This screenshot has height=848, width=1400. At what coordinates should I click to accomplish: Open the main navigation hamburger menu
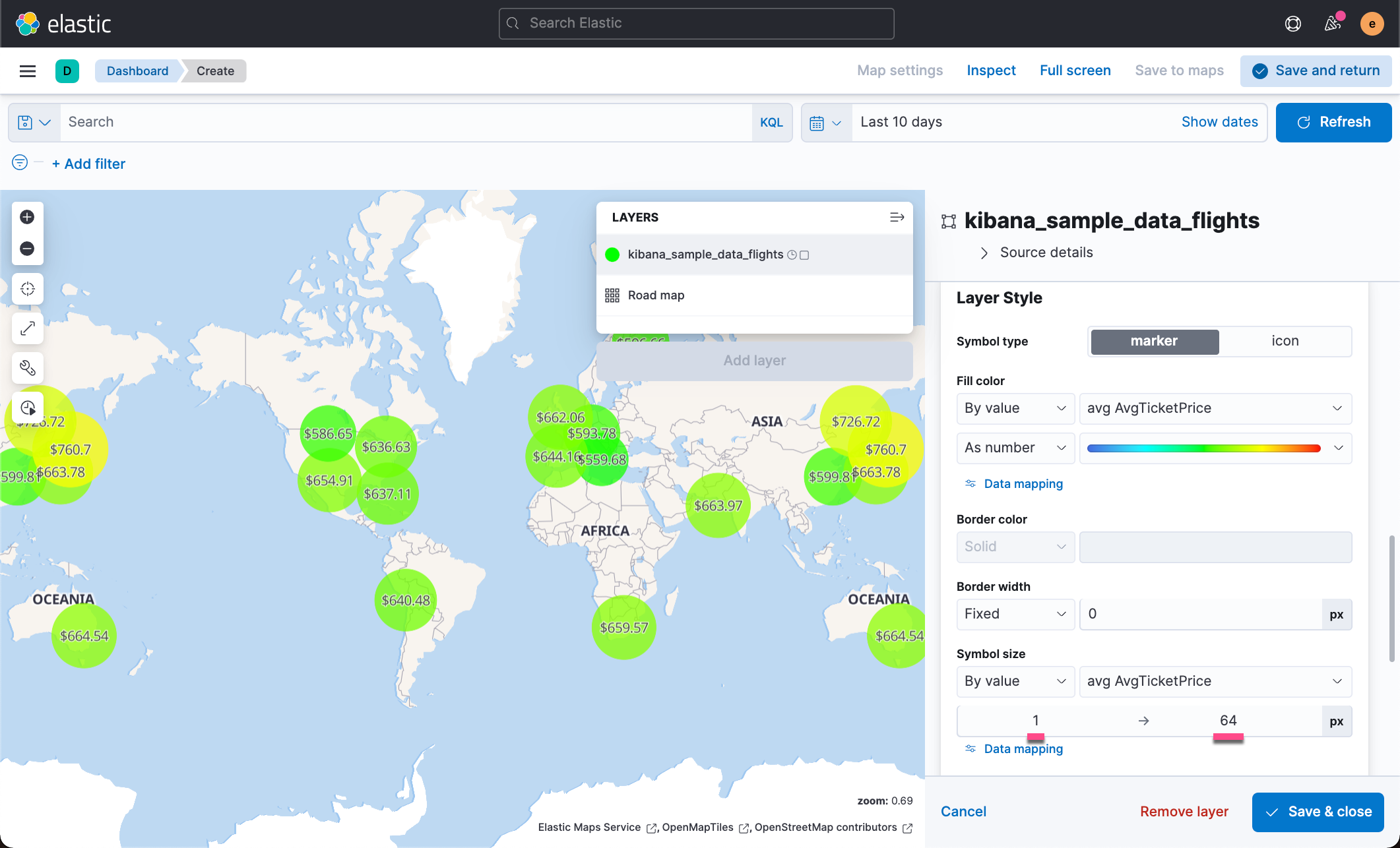pyautogui.click(x=27, y=71)
